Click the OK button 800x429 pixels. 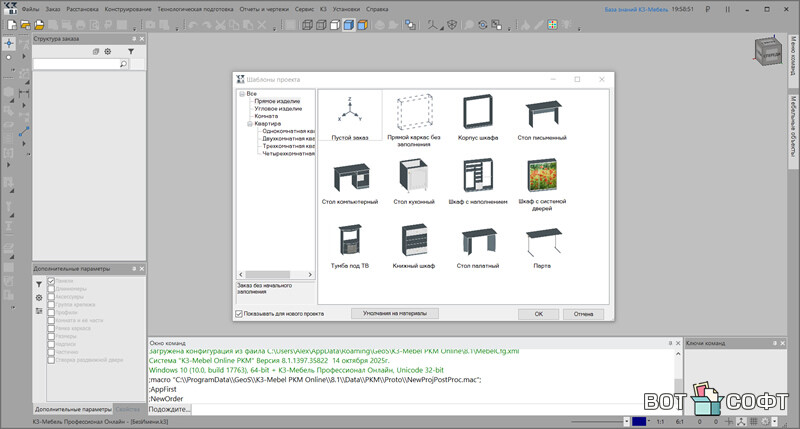[538, 313]
